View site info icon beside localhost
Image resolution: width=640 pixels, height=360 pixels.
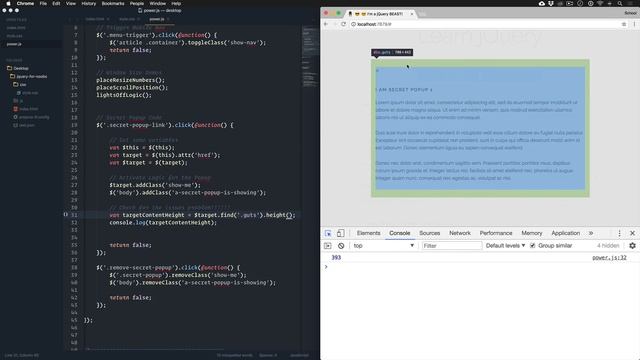(353, 24)
